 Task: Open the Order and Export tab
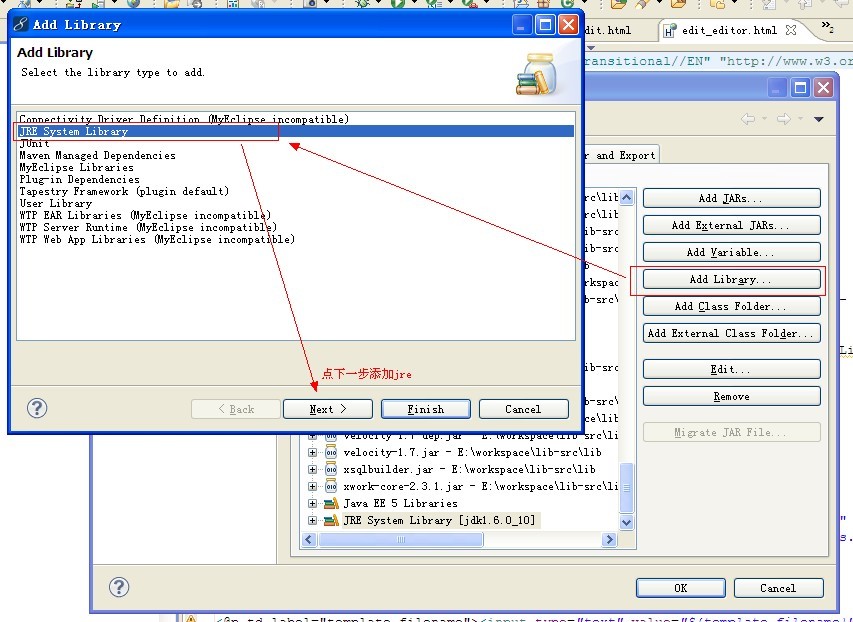pos(622,155)
